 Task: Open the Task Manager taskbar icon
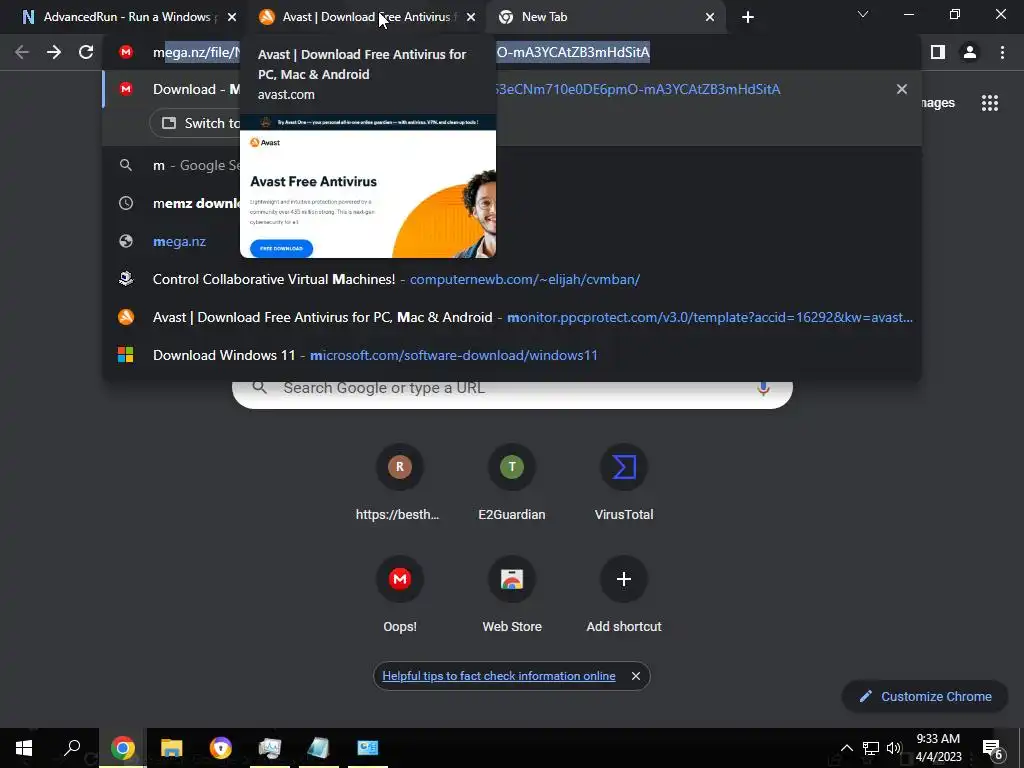pos(269,747)
